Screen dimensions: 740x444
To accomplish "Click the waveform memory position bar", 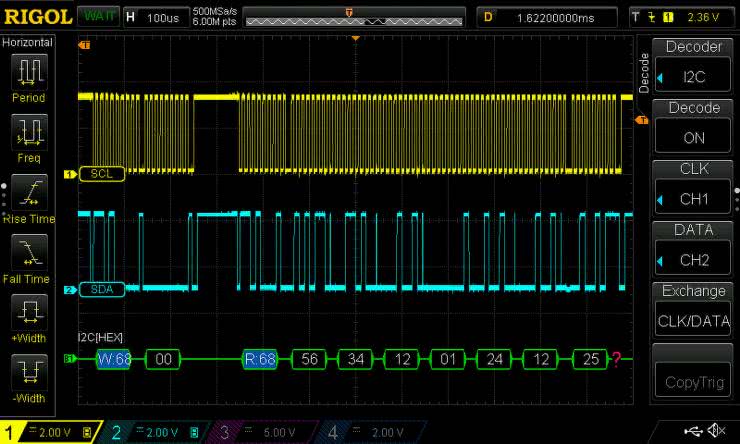I will click(x=354, y=17).
